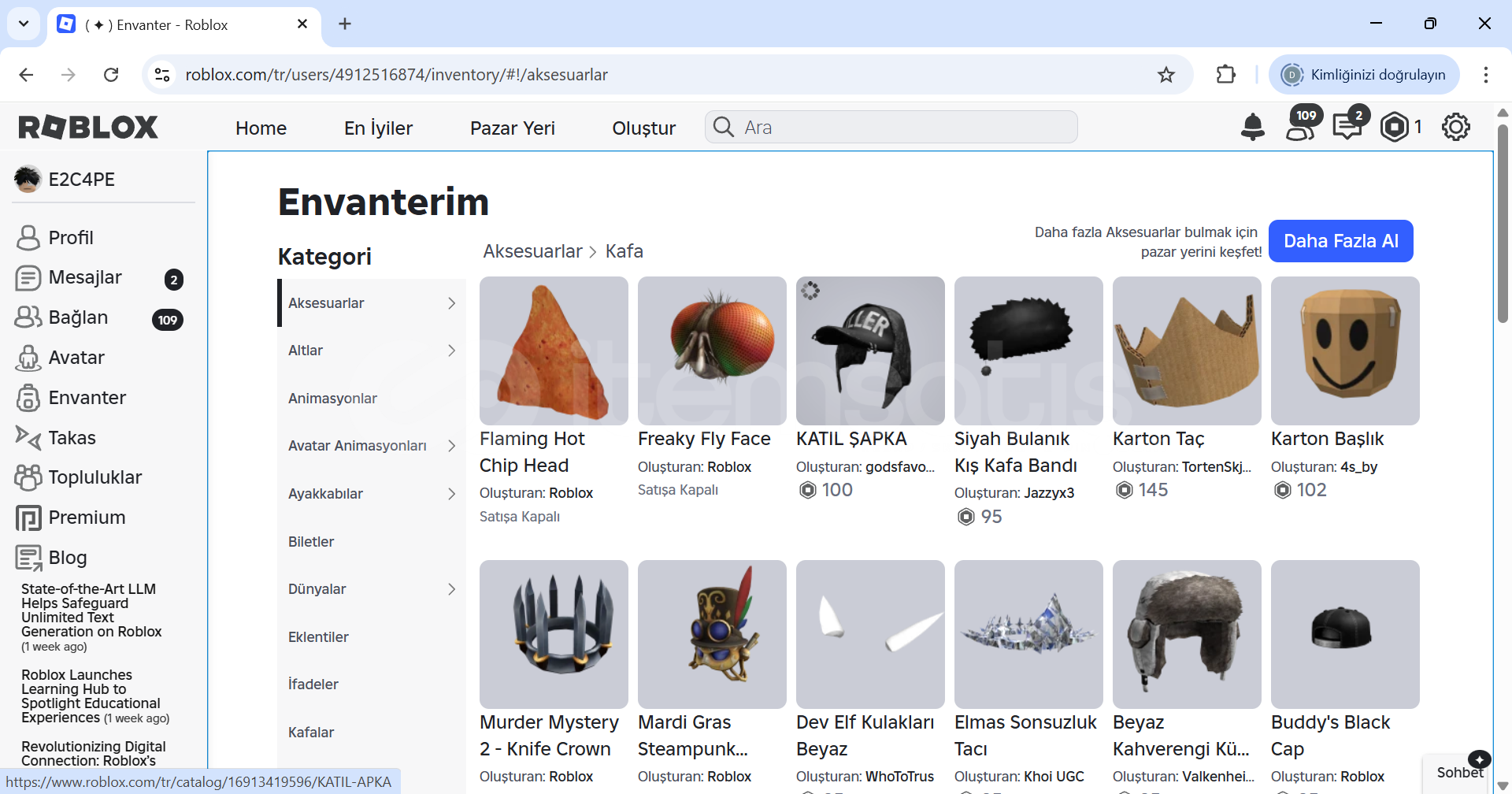Reload the page
1512x794 pixels.
coord(111,75)
